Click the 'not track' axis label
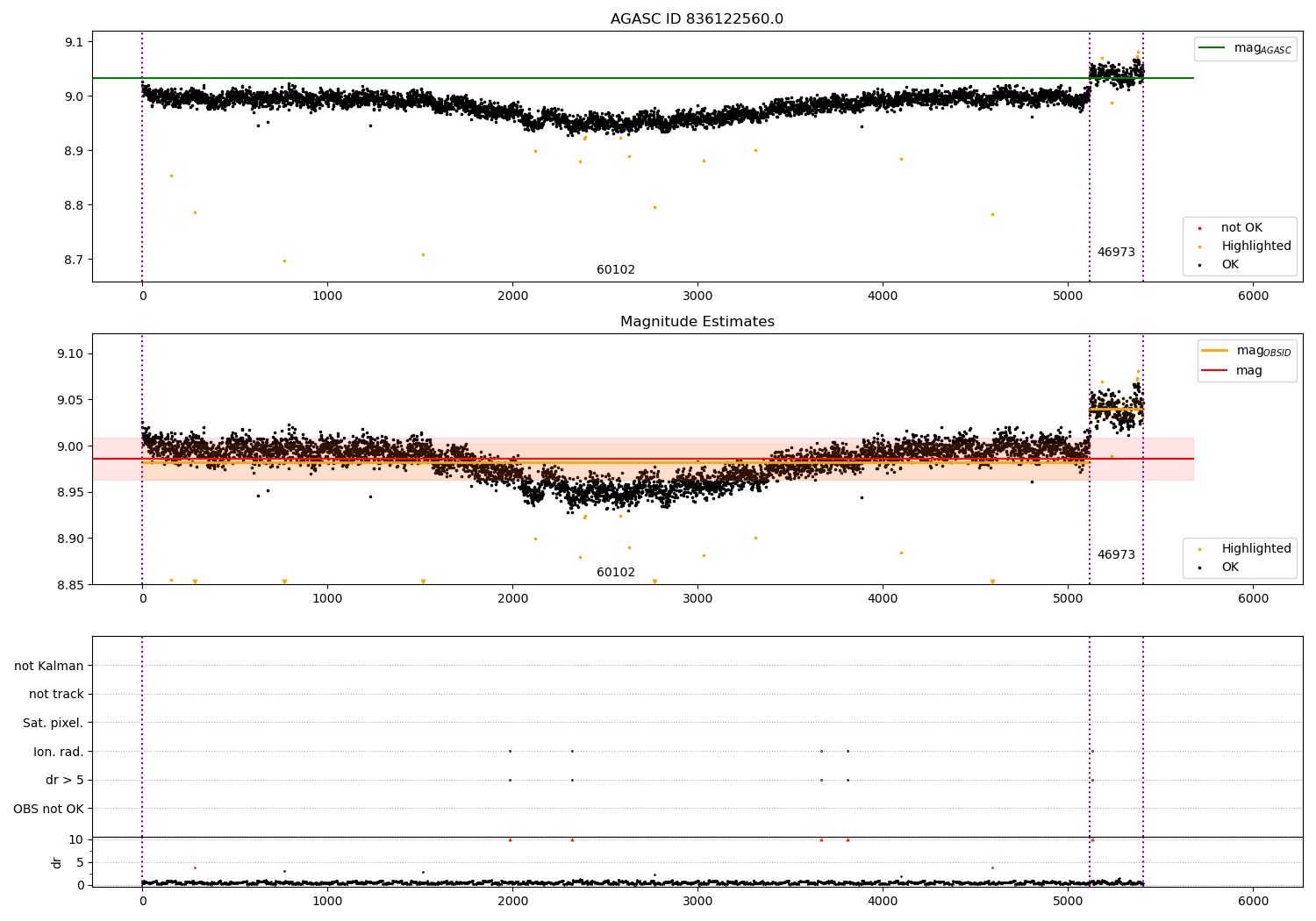This screenshot has width=1316, height=921. 56,695
